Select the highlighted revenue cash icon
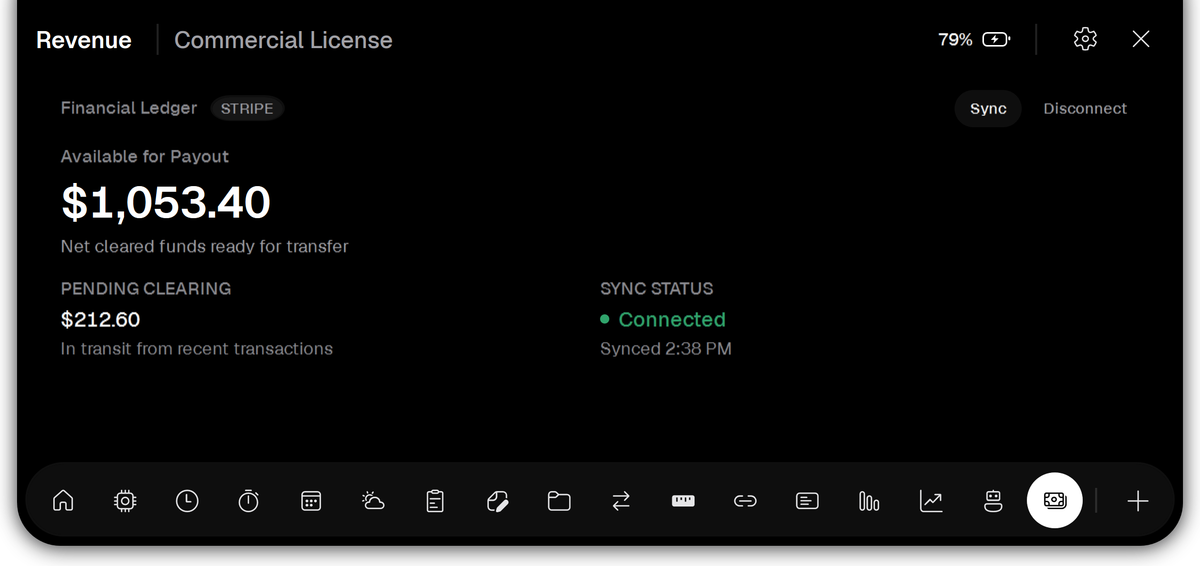Viewport: 1200px width, 566px height. [1055, 501]
